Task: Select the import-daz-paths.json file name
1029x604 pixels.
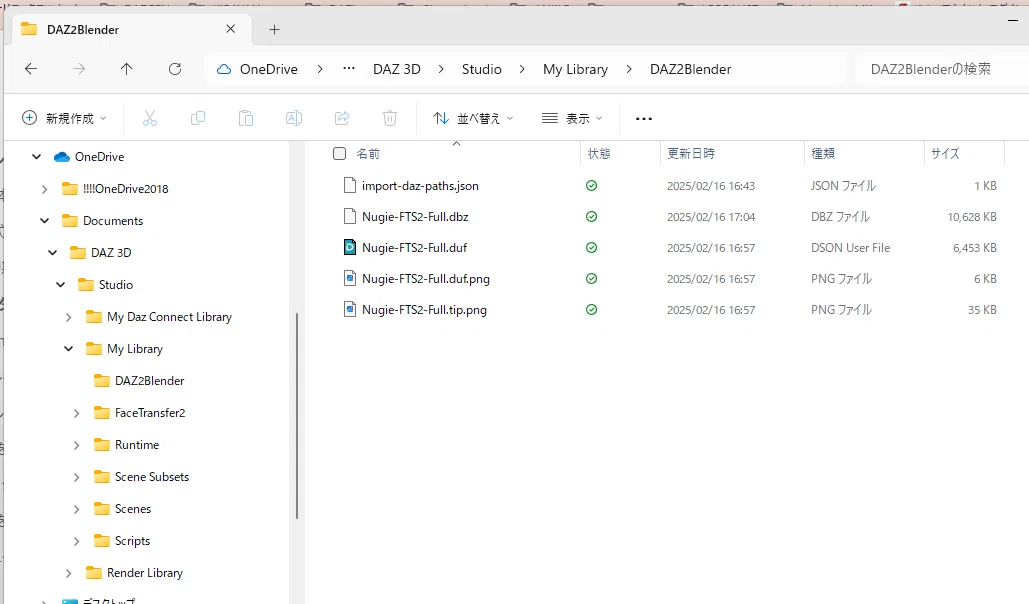Action: click(420, 186)
